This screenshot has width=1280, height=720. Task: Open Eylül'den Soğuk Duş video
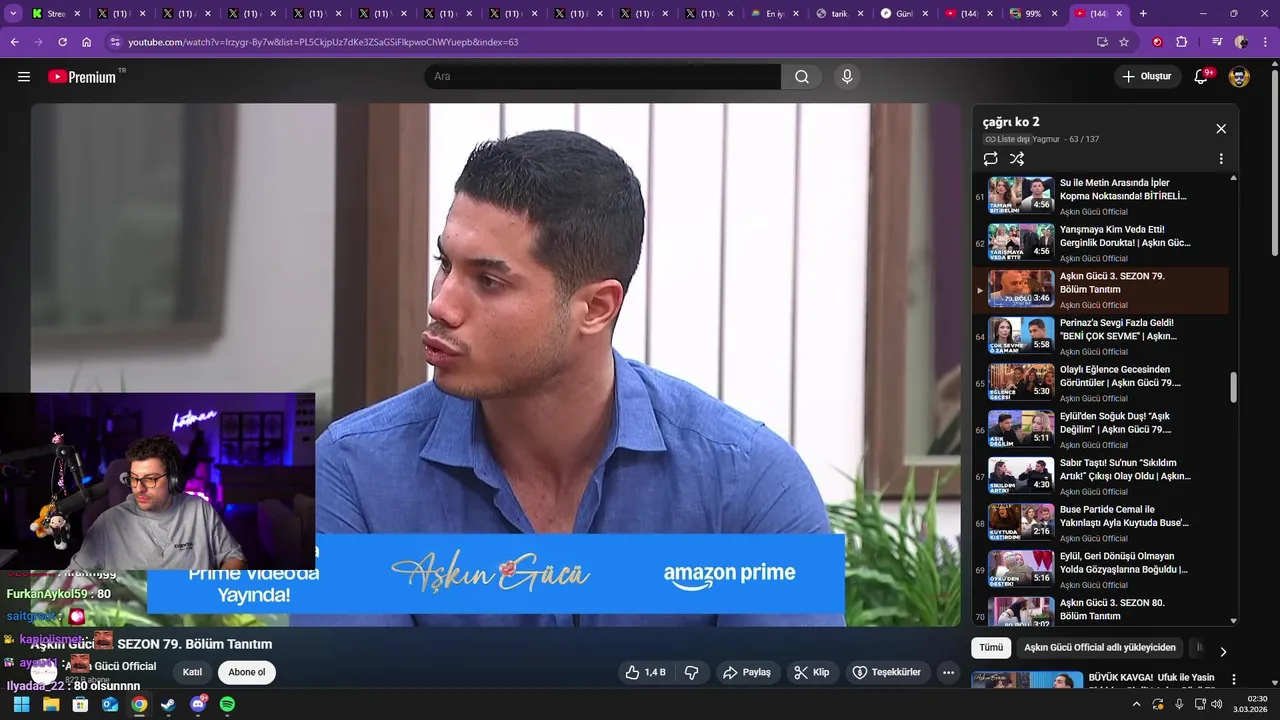1100,430
